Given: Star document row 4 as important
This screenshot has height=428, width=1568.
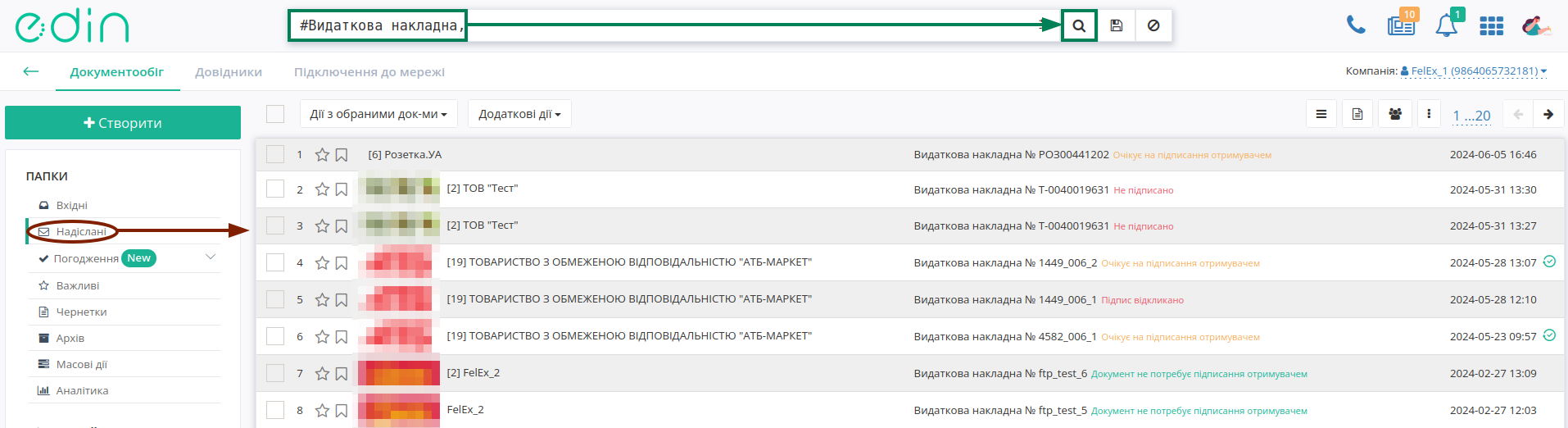Looking at the screenshot, I should 322,263.
